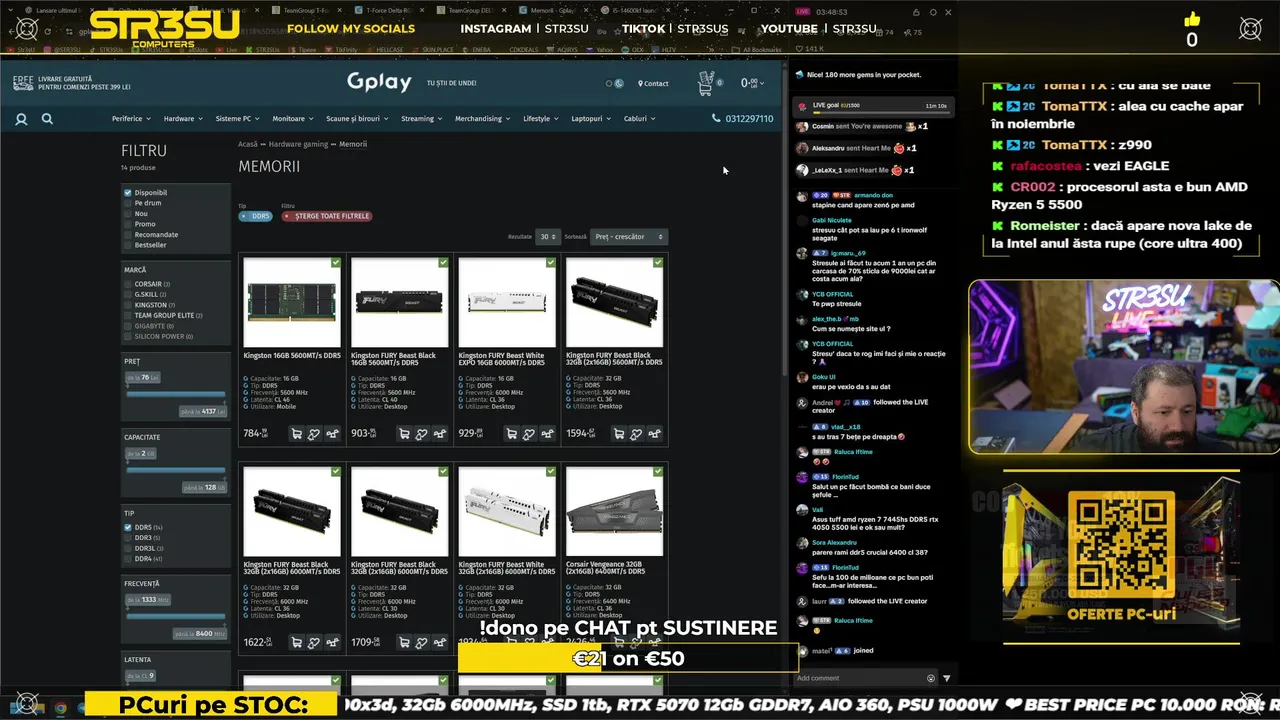Click ȘTERGE TOATE FILTRELE button
1280x720 pixels.
(x=327, y=216)
